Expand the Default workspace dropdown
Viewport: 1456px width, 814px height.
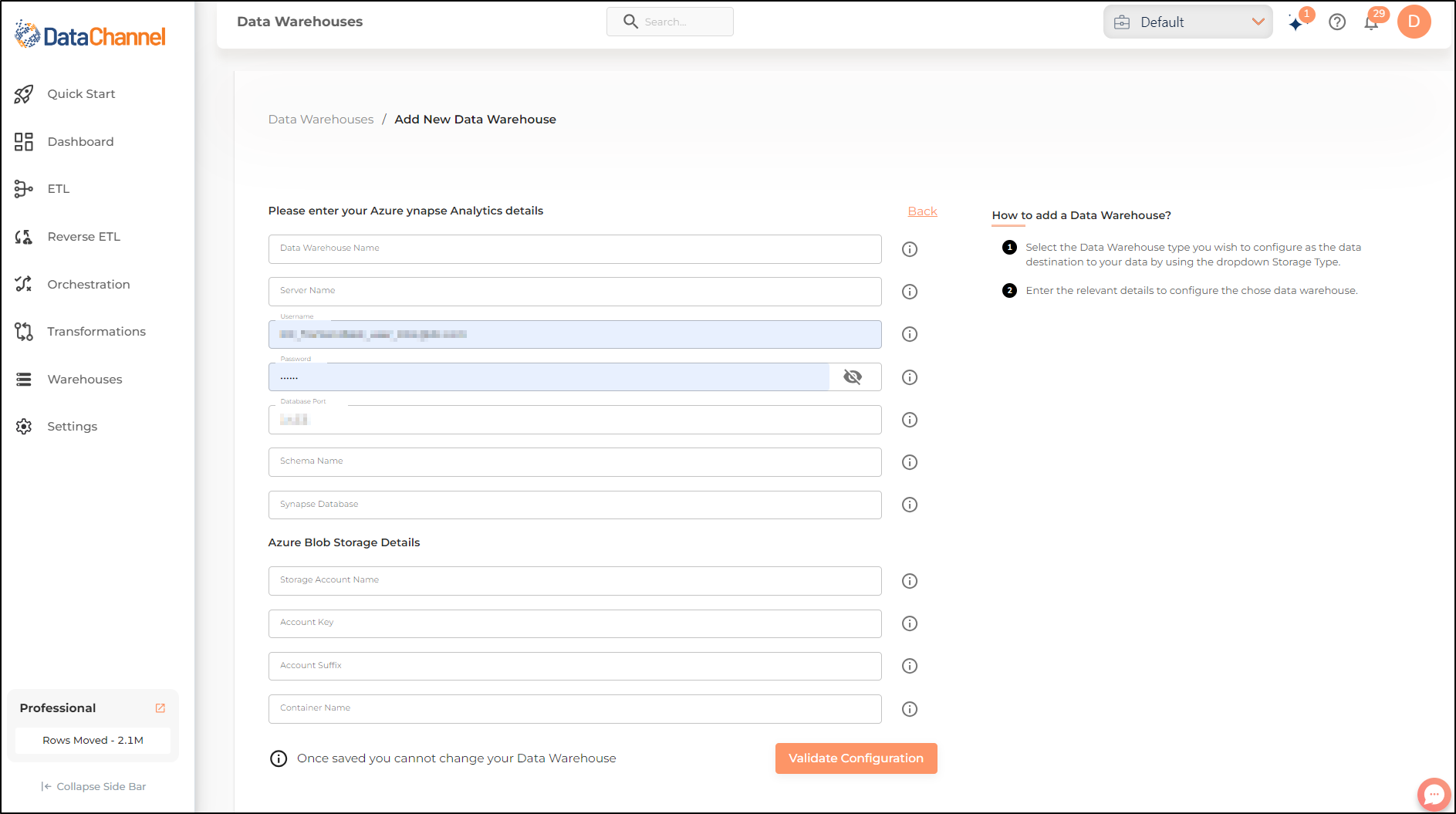point(1187,22)
